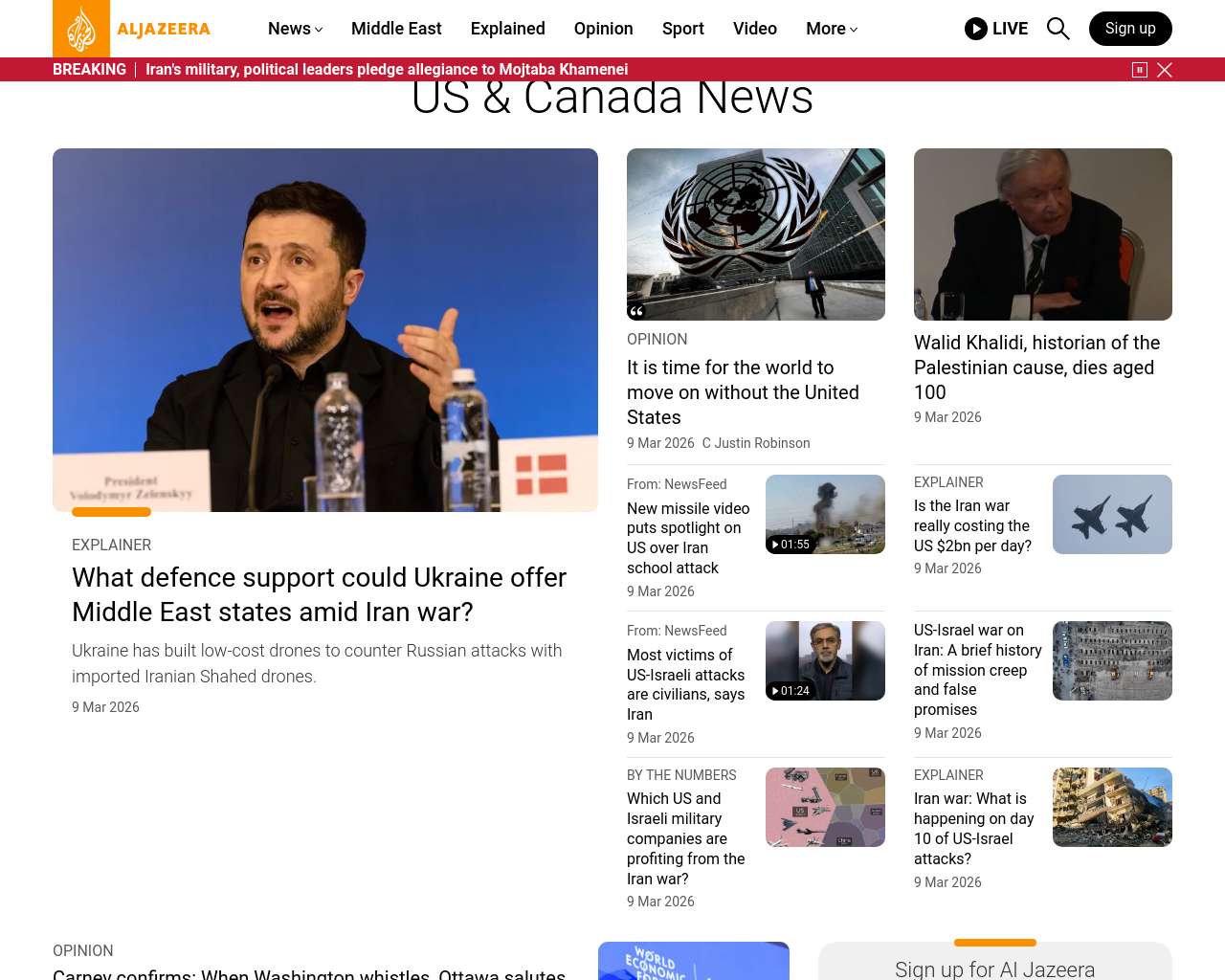
Task: Close the breaking news banner
Action: pyautogui.click(x=1165, y=70)
